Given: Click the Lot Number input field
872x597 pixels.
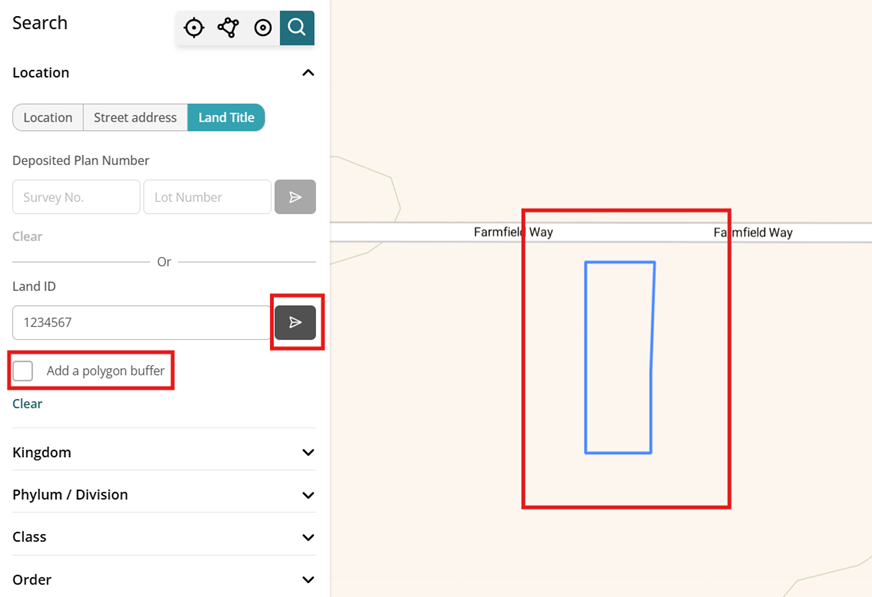Looking at the screenshot, I should click(x=207, y=197).
